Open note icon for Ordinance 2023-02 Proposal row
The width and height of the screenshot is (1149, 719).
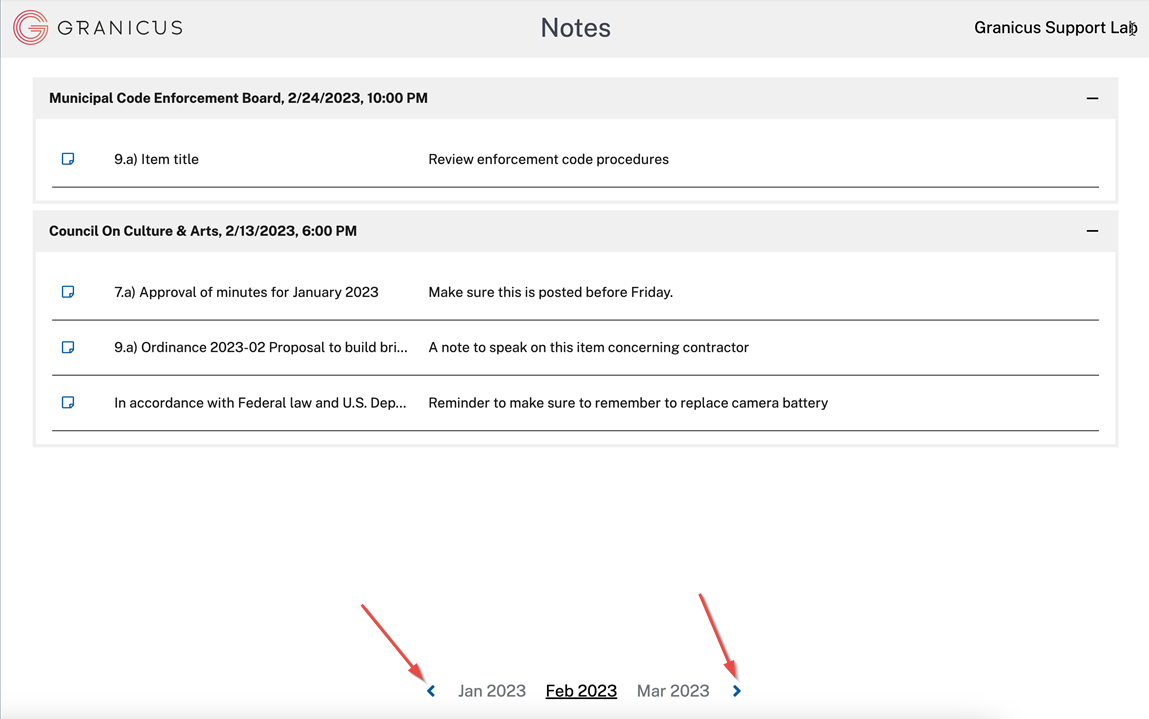coord(68,347)
